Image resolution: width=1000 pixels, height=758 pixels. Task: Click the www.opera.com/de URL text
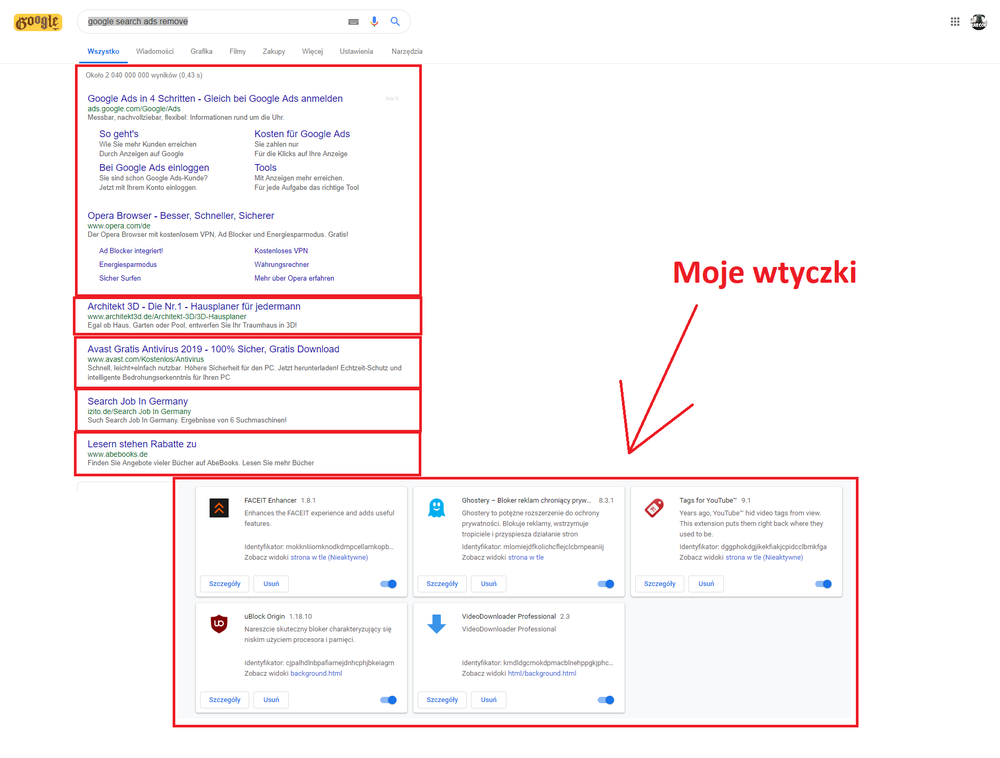119,226
